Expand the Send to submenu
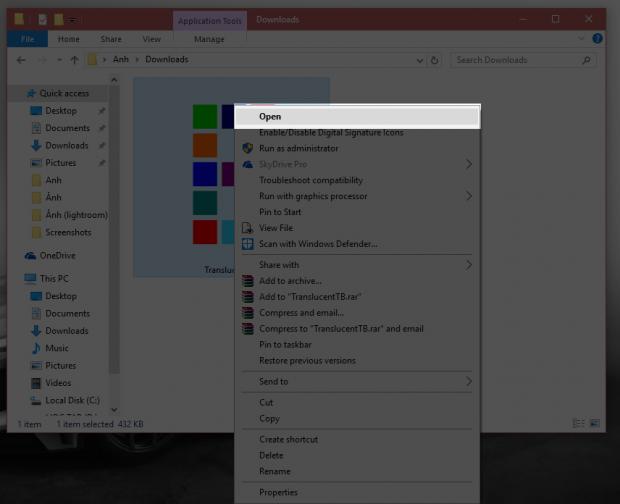The width and height of the screenshot is (620, 504). [x=469, y=381]
